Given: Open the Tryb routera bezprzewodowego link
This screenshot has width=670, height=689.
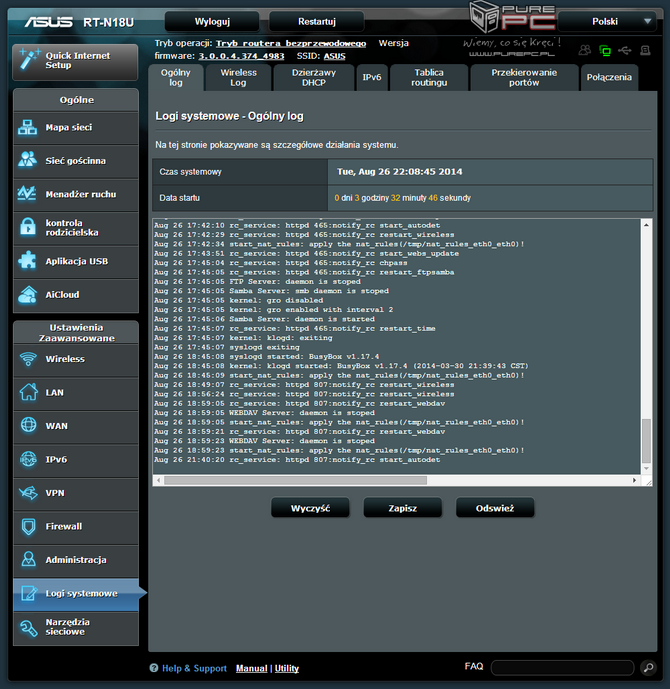Looking at the screenshot, I should click(x=291, y=43).
